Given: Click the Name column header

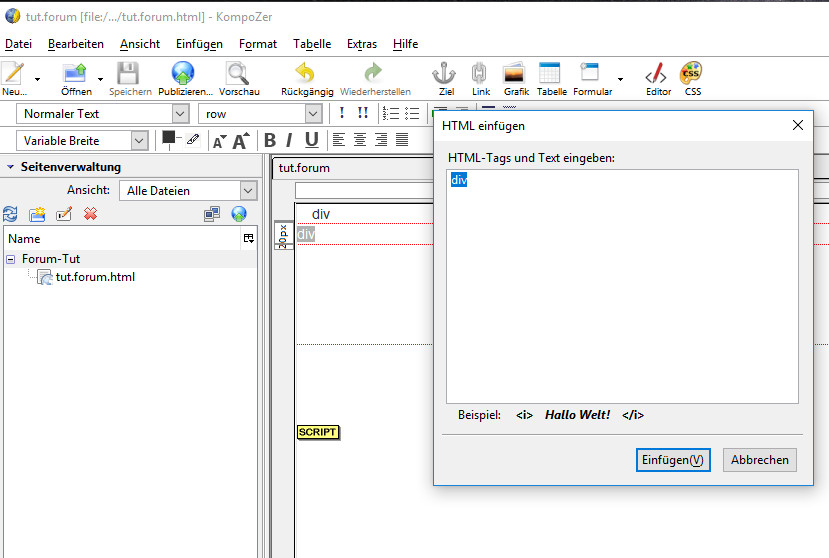Looking at the screenshot, I should click(123, 239).
